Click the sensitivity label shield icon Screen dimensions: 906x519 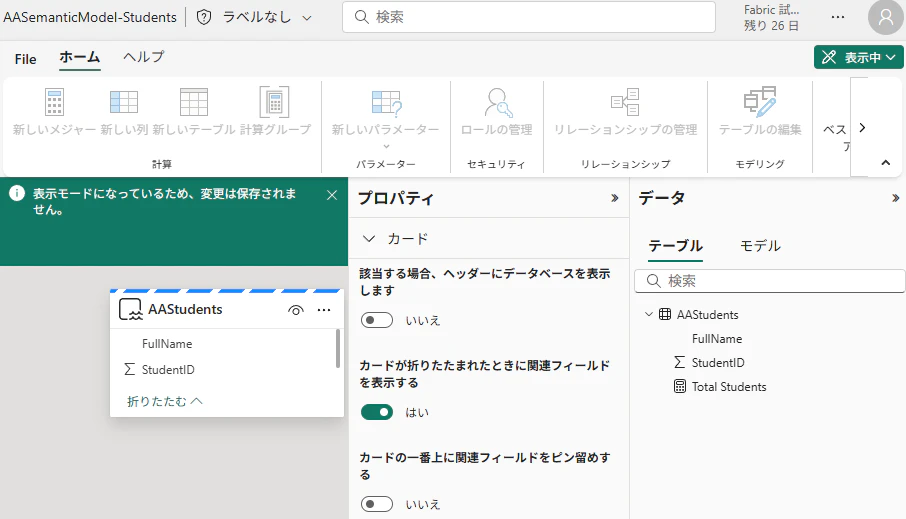pyautogui.click(x=204, y=17)
